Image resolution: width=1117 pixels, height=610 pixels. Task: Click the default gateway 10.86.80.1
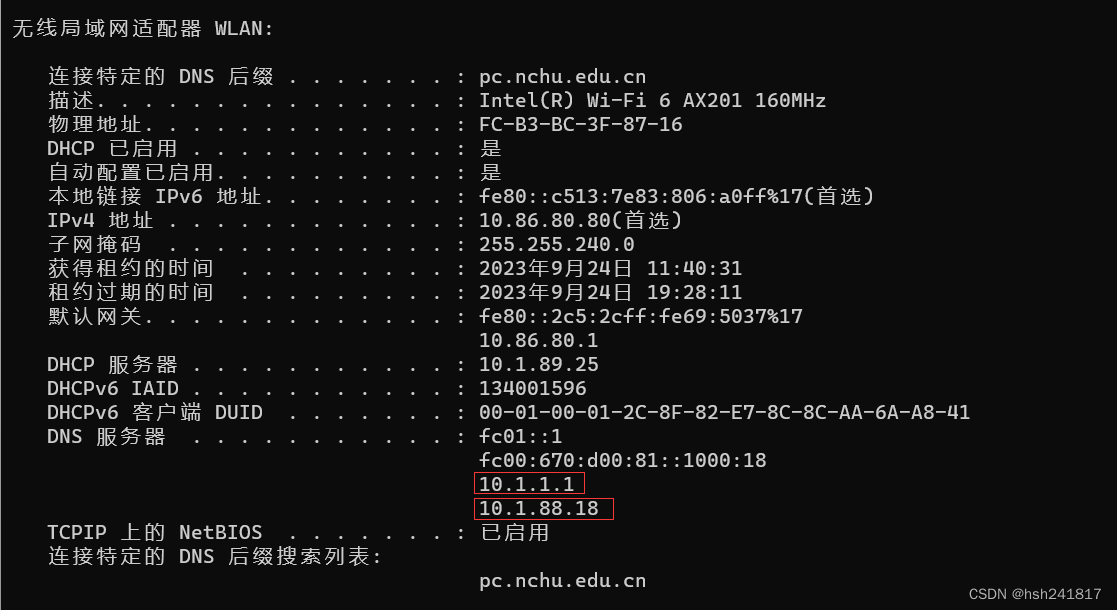pos(539,340)
